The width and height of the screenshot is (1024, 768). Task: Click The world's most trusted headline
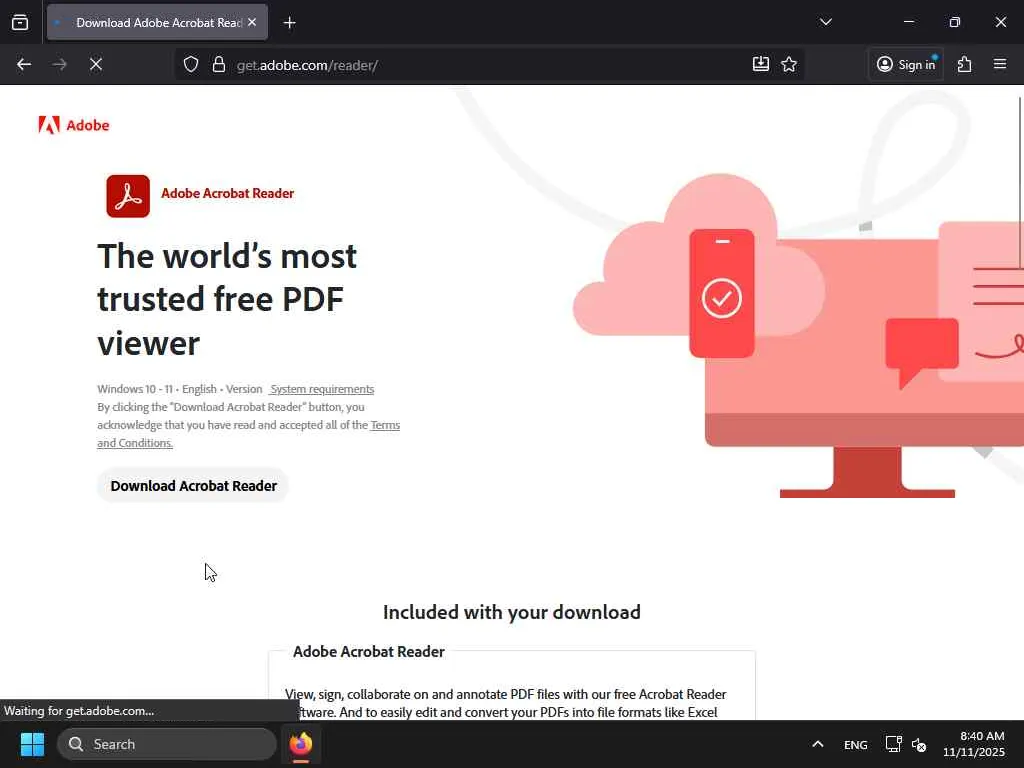pyautogui.click(x=227, y=300)
